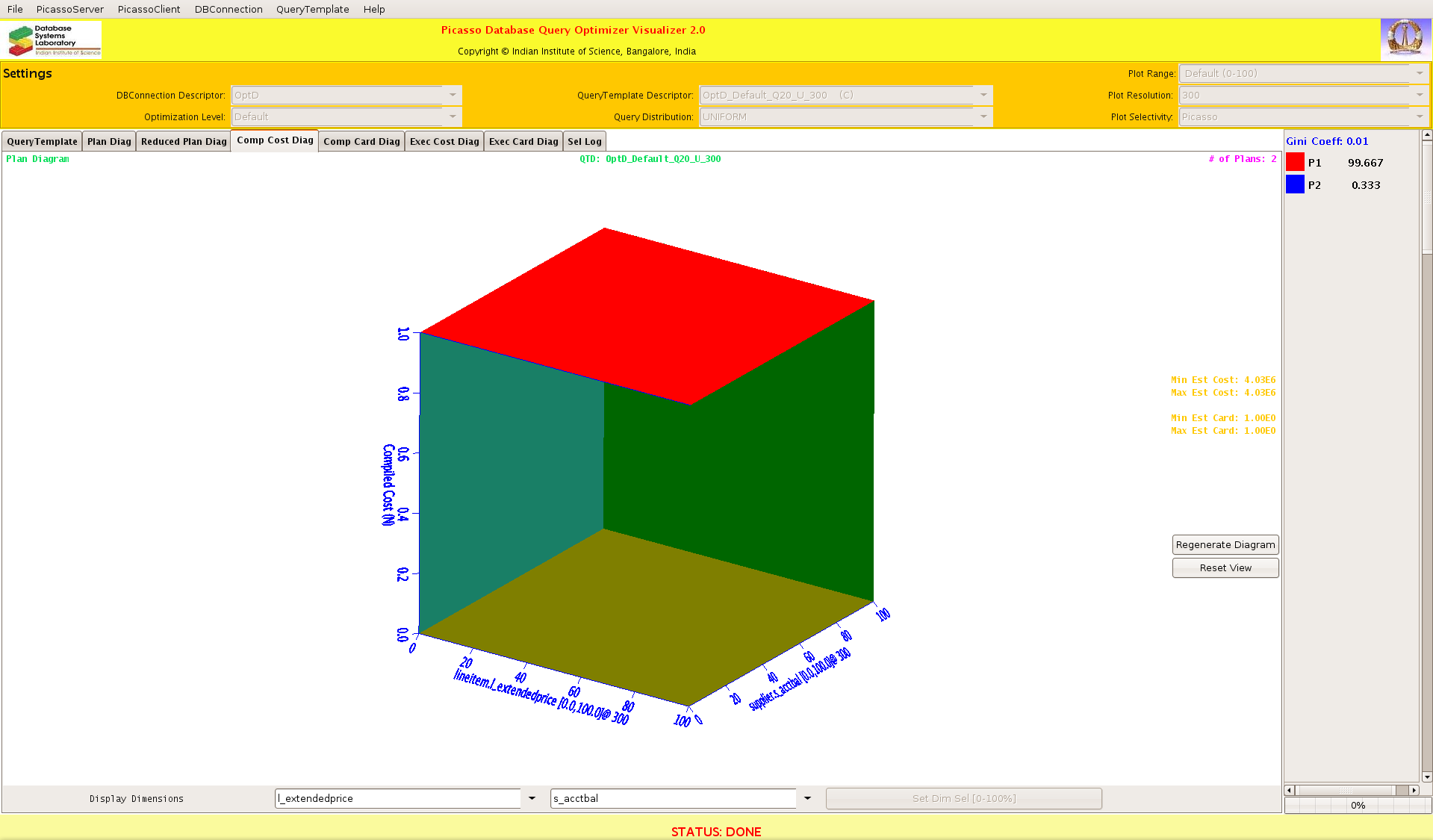Screen dimensions: 1433x840
Task: Open the Help menu
Action: pyautogui.click(x=374, y=9)
